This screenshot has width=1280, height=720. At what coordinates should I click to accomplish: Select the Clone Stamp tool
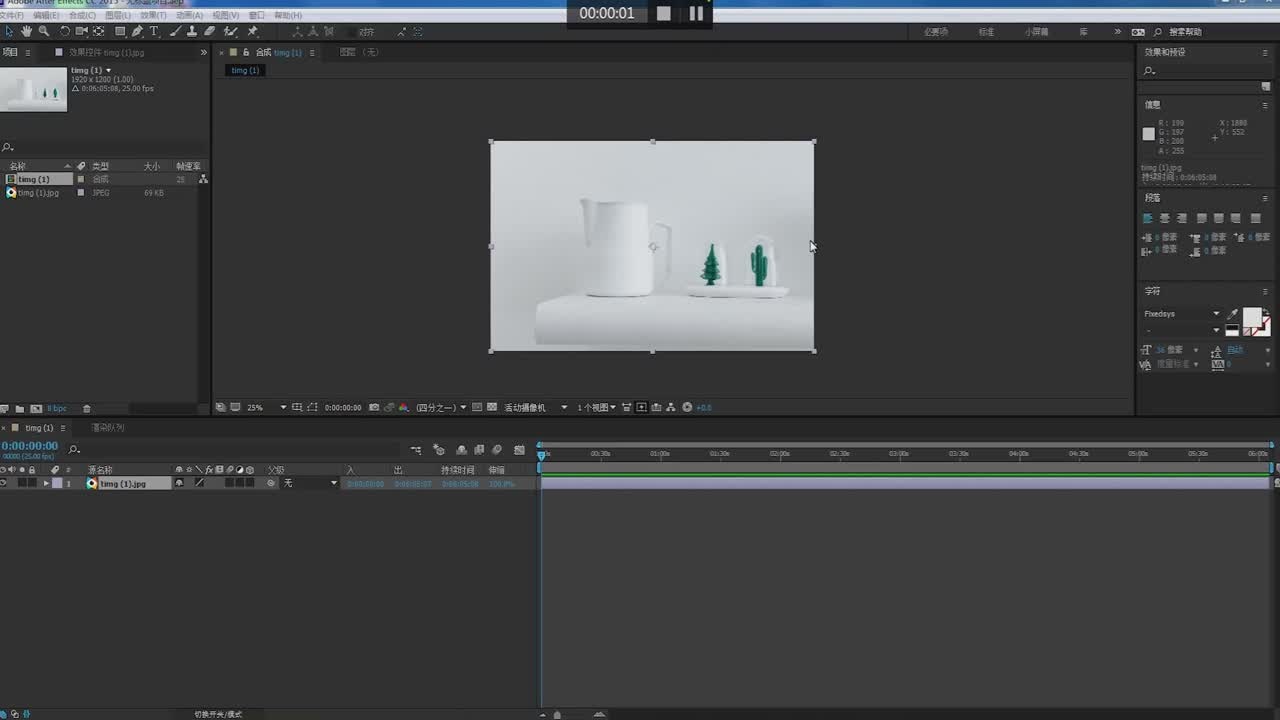click(x=192, y=32)
